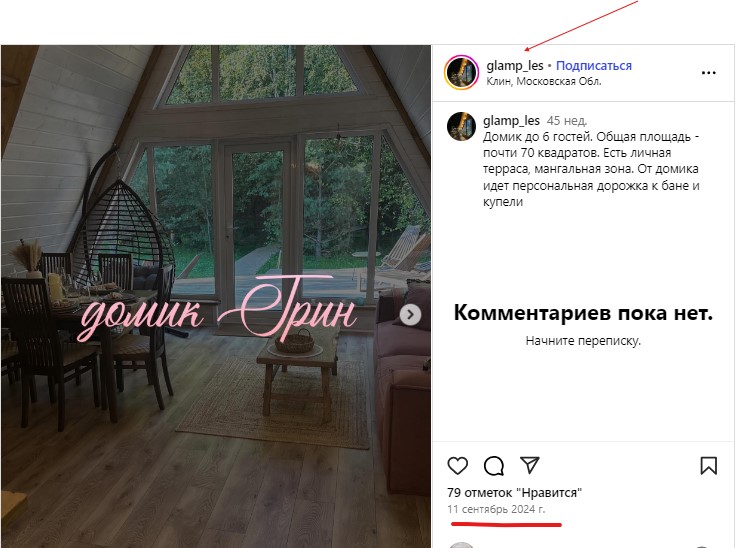Viewport: 736px width, 548px height.
Task: Open the three-dot more options menu
Action: [708, 73]
